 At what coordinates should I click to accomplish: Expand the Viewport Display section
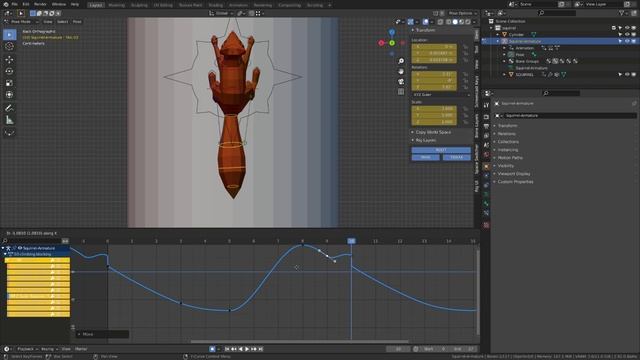(513, 173)
